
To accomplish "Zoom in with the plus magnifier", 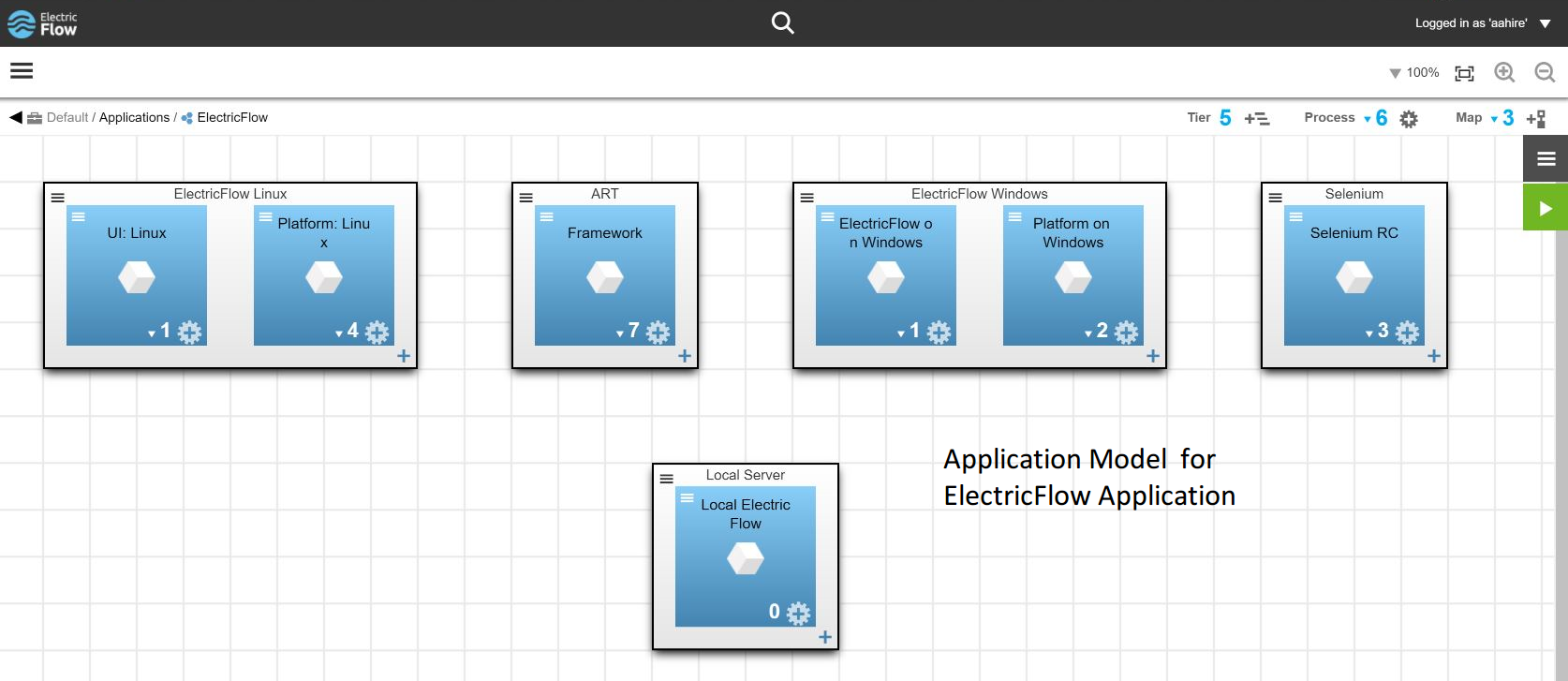I will (1504, 72).
